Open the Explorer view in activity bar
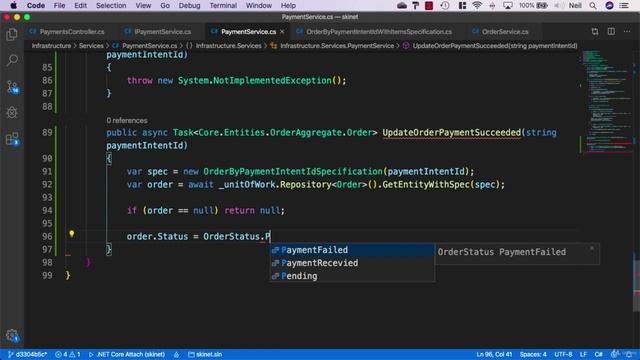Image resolution: width=640 pixels, height=360 pixels. (x=12, y=35)
